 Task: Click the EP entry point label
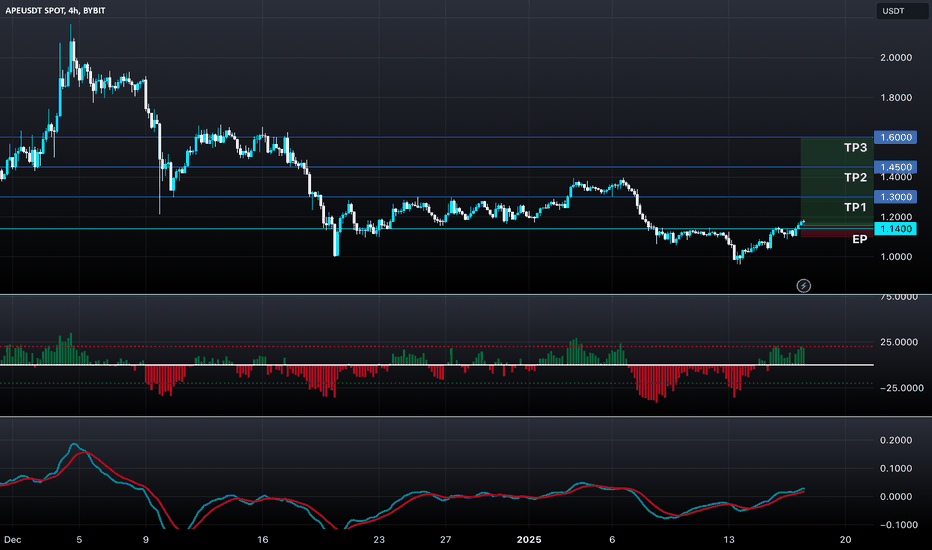(x=859, y=239)
